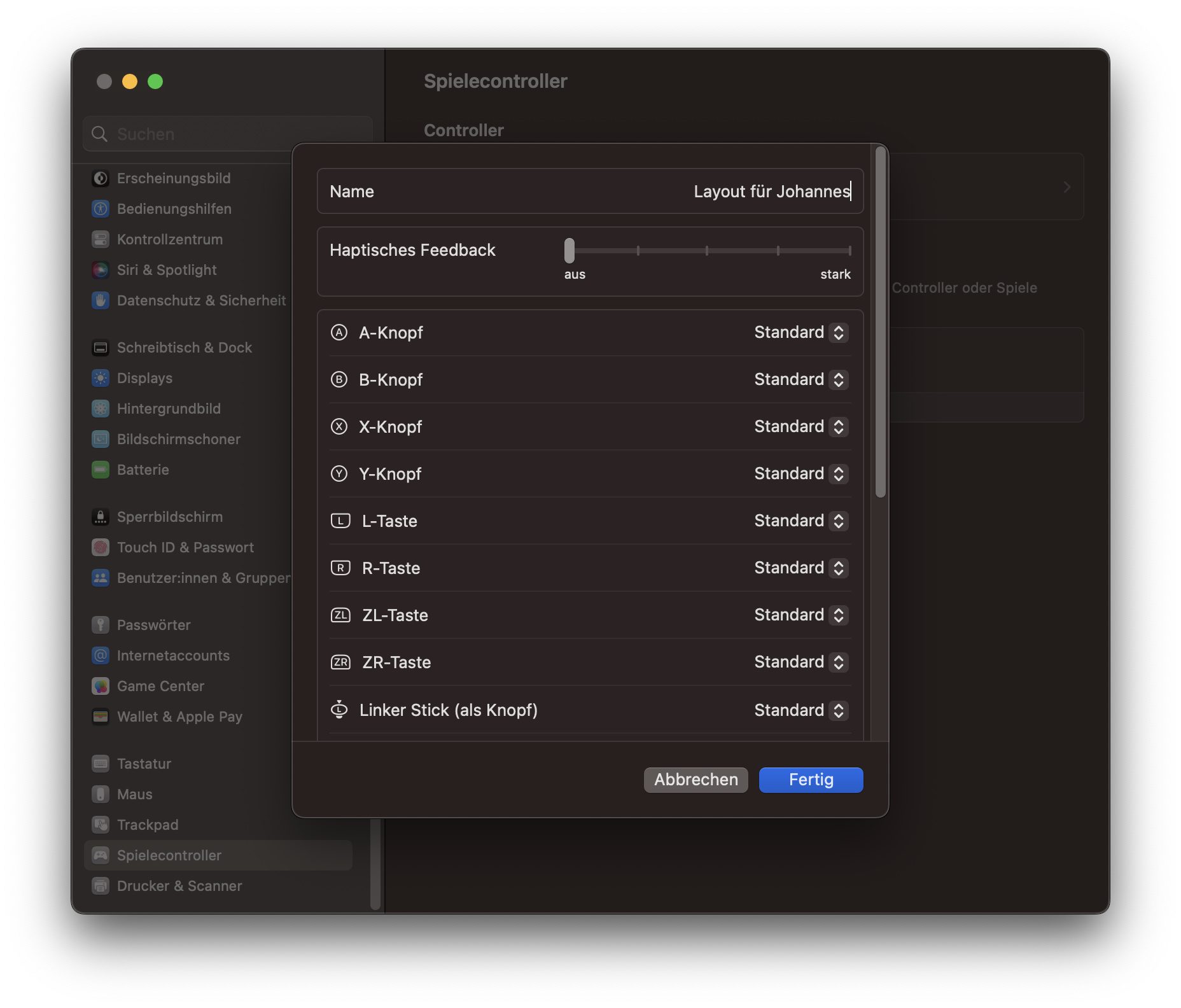Click the Bedienungshilfen accessibility icon
Screen dimensions: 1181x1008
[x=101, y=209]
